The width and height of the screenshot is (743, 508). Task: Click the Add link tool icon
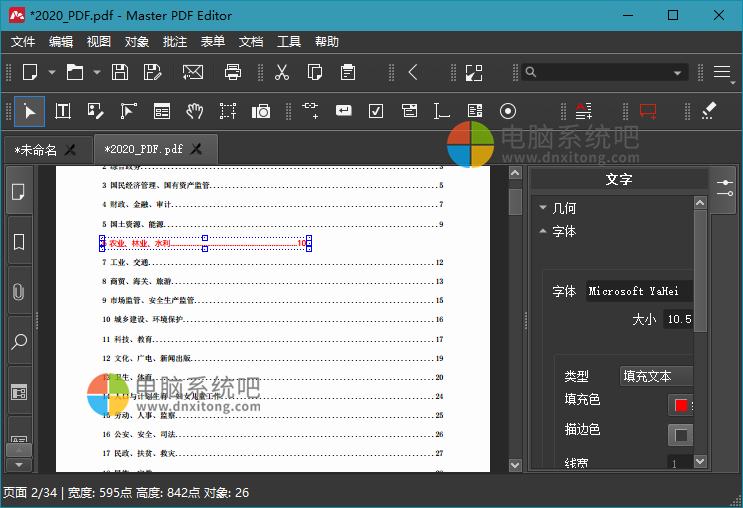tap(310, 110)
